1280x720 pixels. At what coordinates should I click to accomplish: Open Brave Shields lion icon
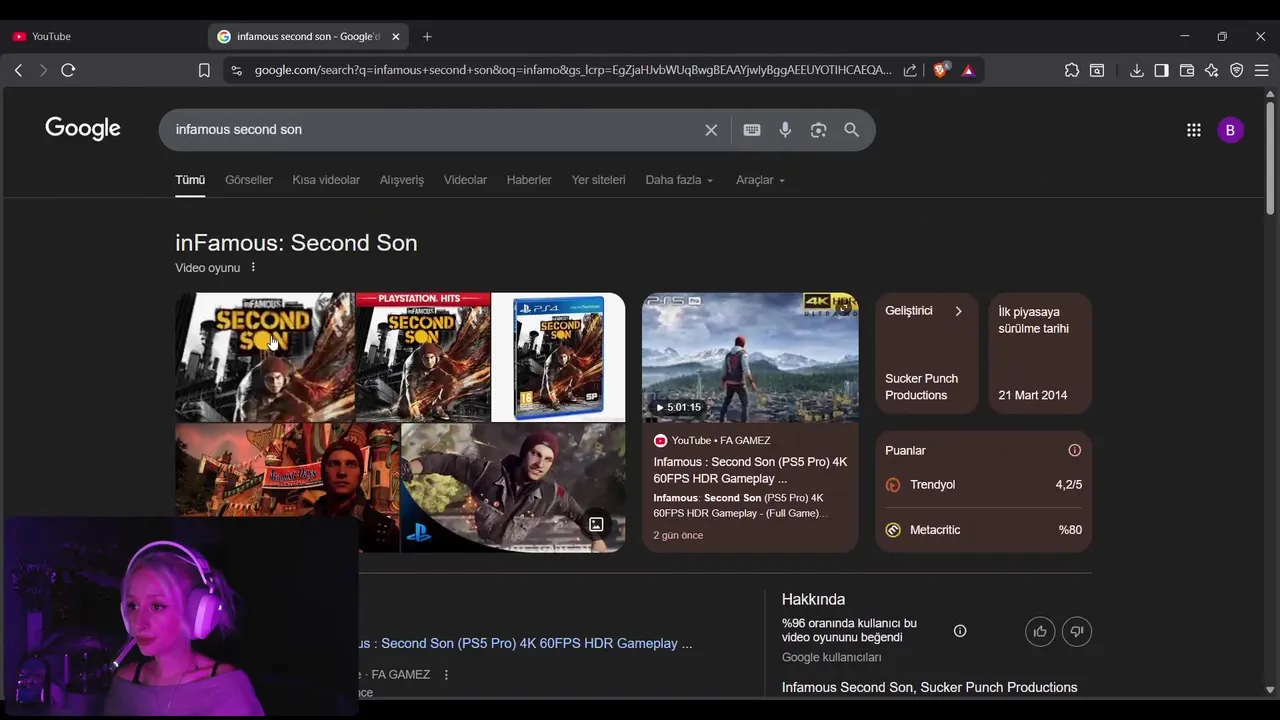[x=941, y=70]
